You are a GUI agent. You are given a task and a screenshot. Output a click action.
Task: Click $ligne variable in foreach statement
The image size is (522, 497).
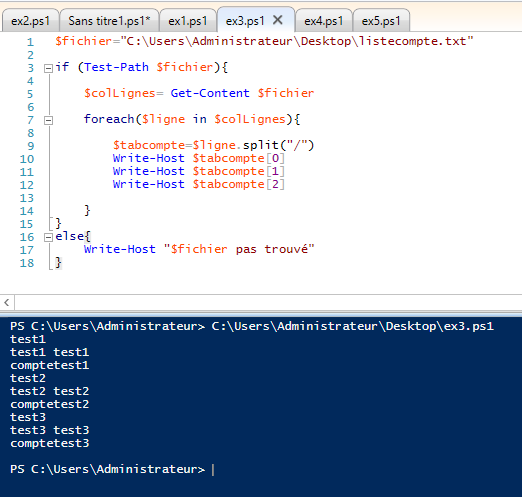pos(163,119)
